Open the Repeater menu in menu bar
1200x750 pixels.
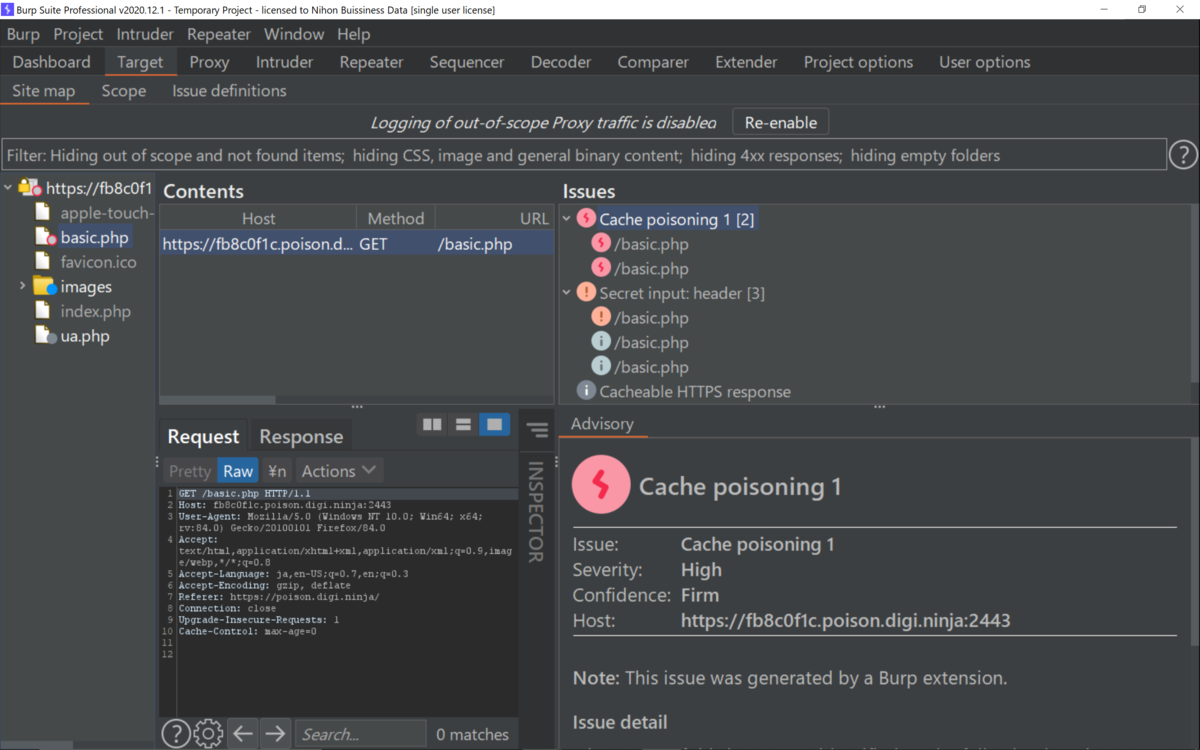click(x=219, y=34)
